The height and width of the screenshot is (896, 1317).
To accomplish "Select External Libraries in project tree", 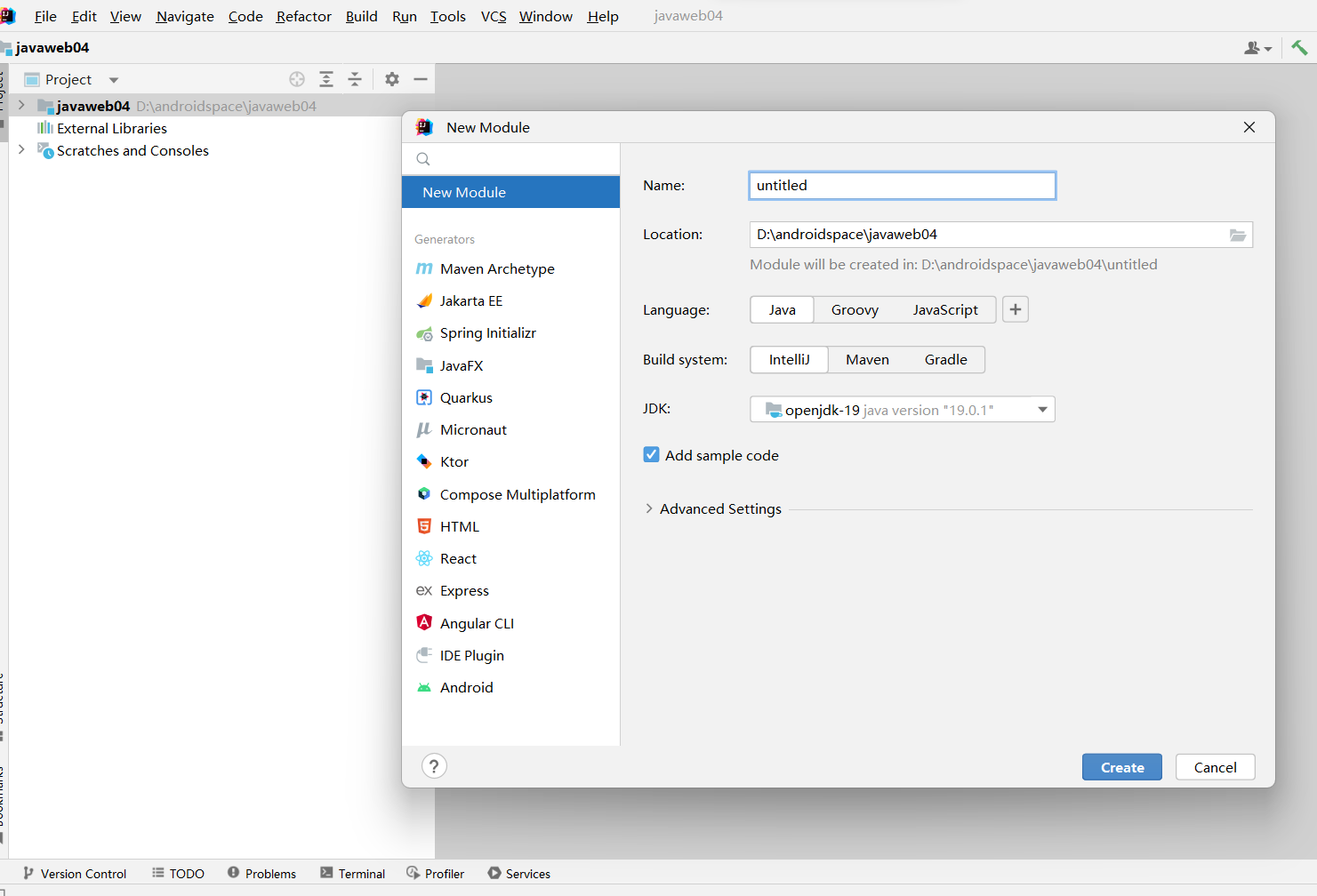I will (x=112, y=128).
